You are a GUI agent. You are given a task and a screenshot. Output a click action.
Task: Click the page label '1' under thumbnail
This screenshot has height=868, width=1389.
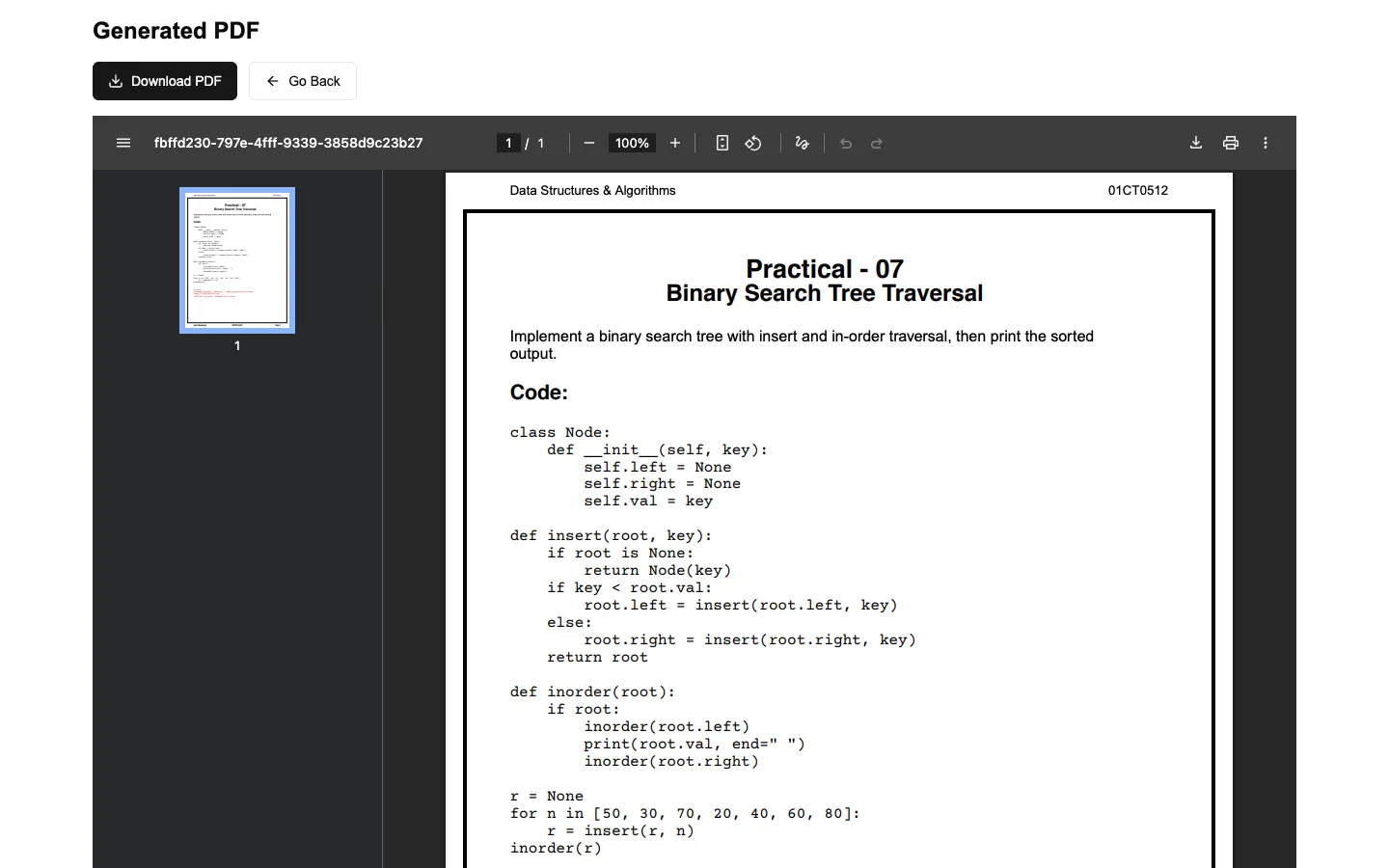point(237,345)
